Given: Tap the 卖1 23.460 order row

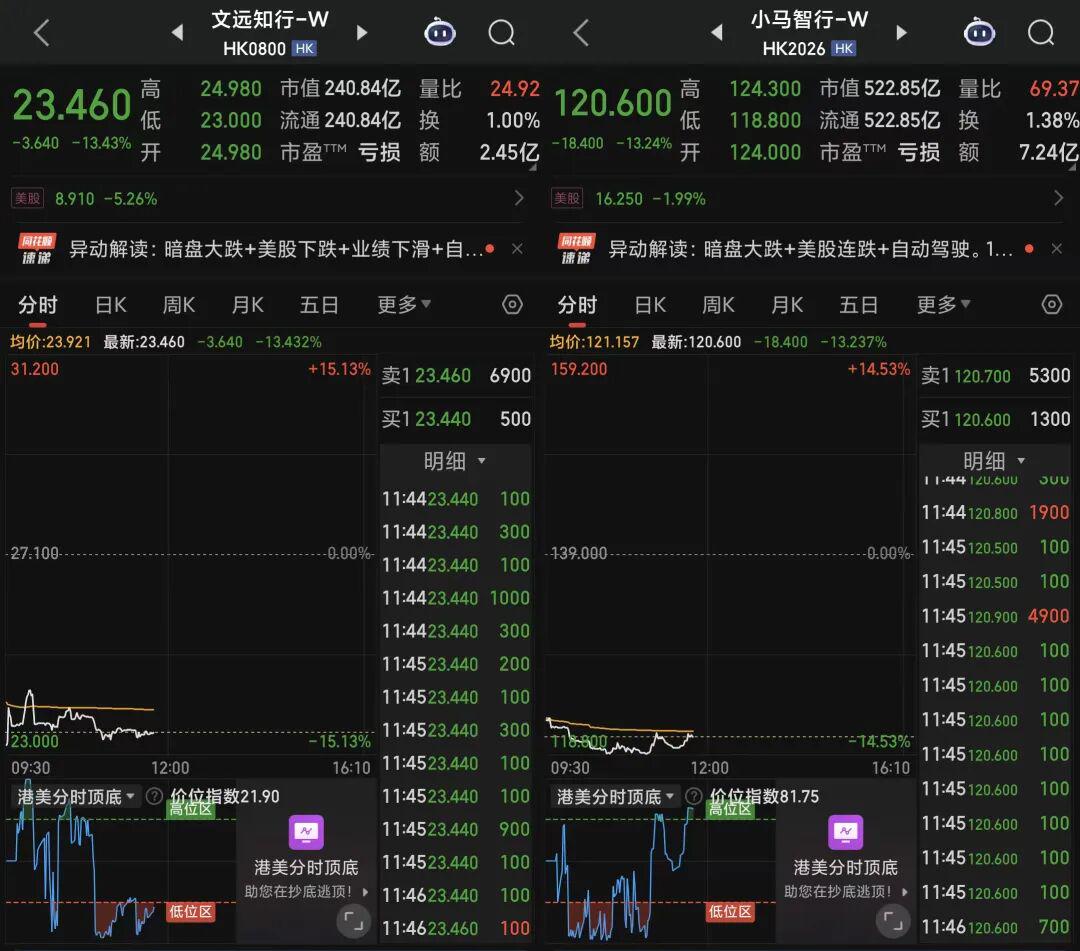Looking at the screenshot, I should [x=455, y=376].
